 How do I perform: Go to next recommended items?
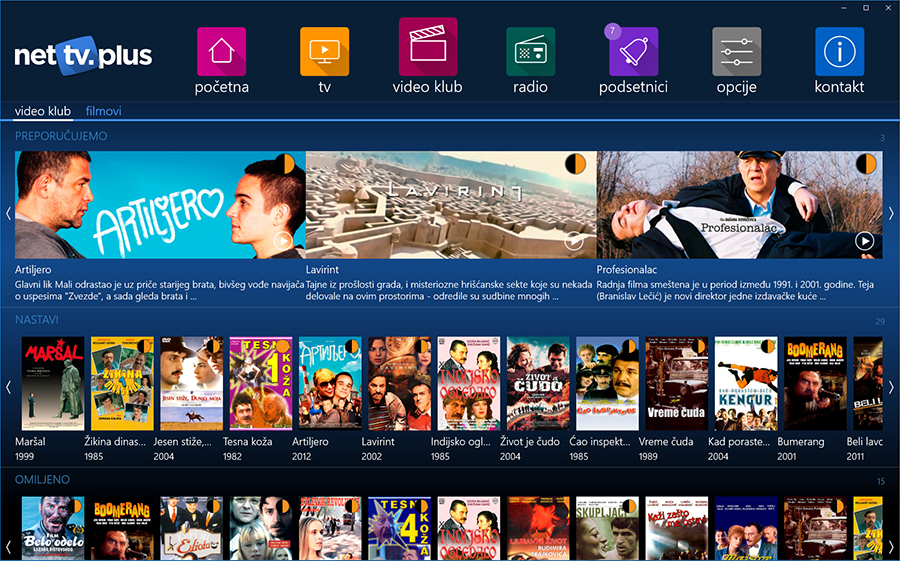click(891, 214)
